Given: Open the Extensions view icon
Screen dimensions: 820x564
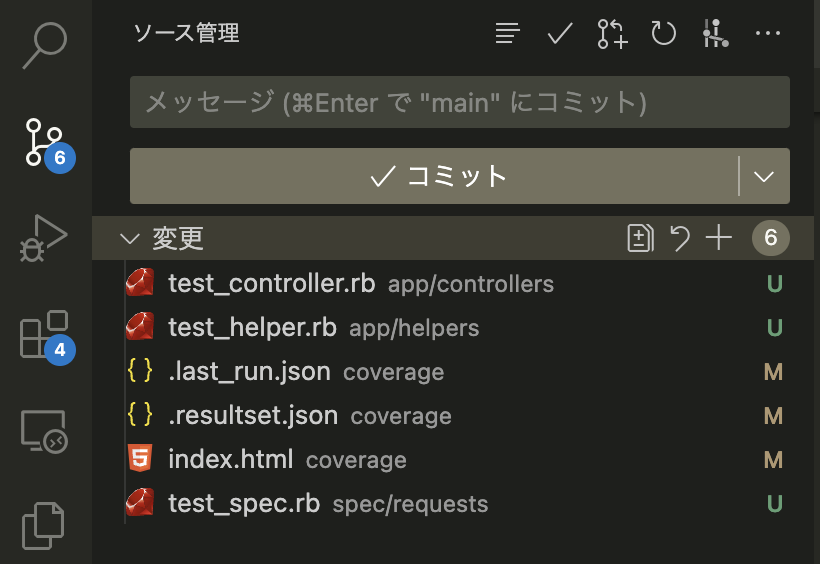Looking at the screenshot, I should point(45,335).
